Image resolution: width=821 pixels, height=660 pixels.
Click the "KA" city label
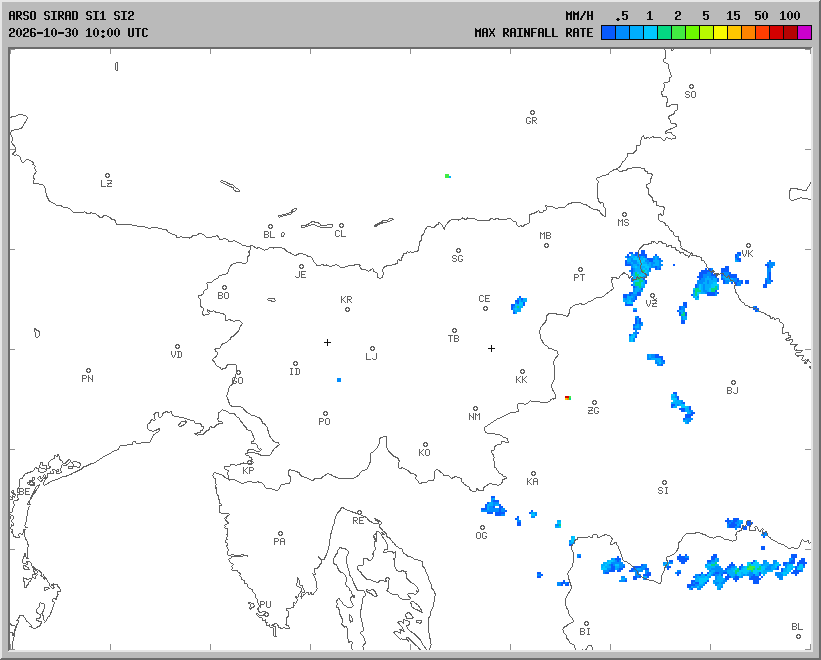[532, 482]
